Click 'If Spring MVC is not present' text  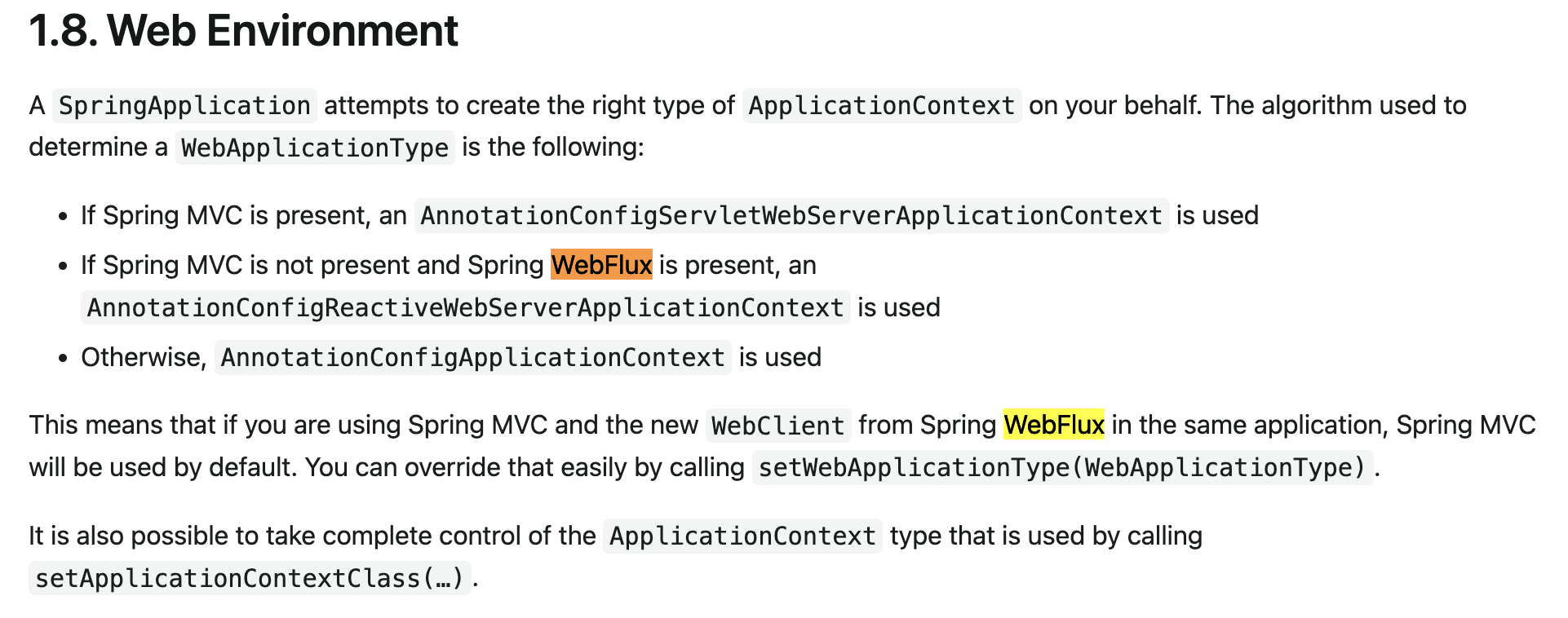(245, 265)
